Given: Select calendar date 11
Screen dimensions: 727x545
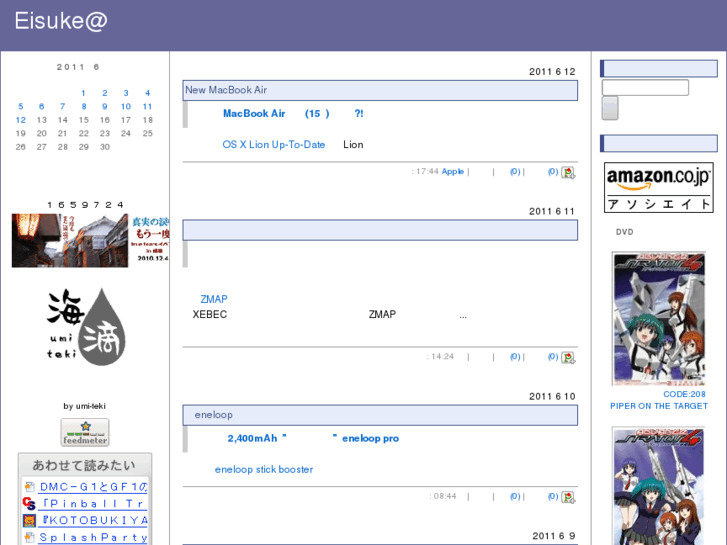Looking at the screenshot, I should [147, 107].
